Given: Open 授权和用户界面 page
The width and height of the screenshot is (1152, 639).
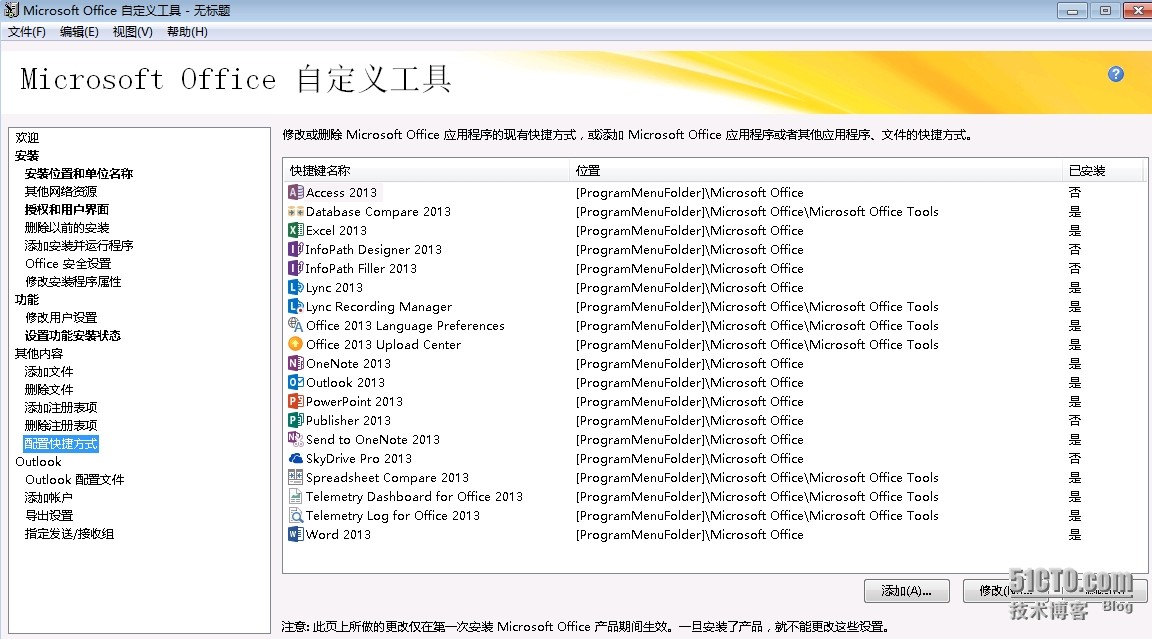Looking at the screenshot, I should 67,209.
